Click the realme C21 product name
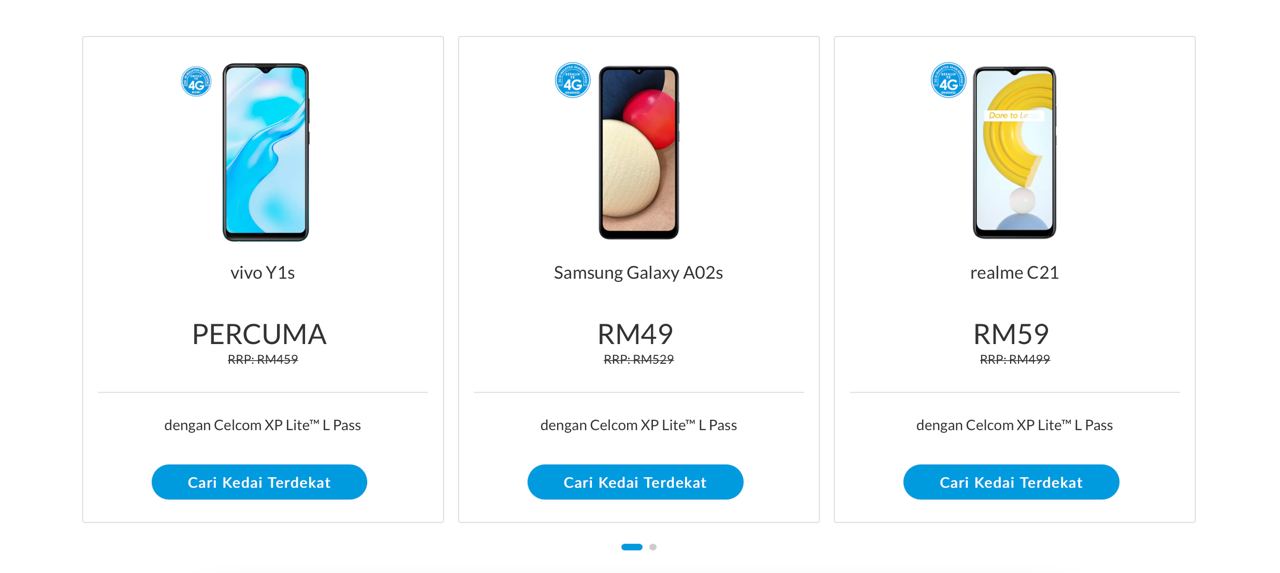 (x=1014, y=272)
